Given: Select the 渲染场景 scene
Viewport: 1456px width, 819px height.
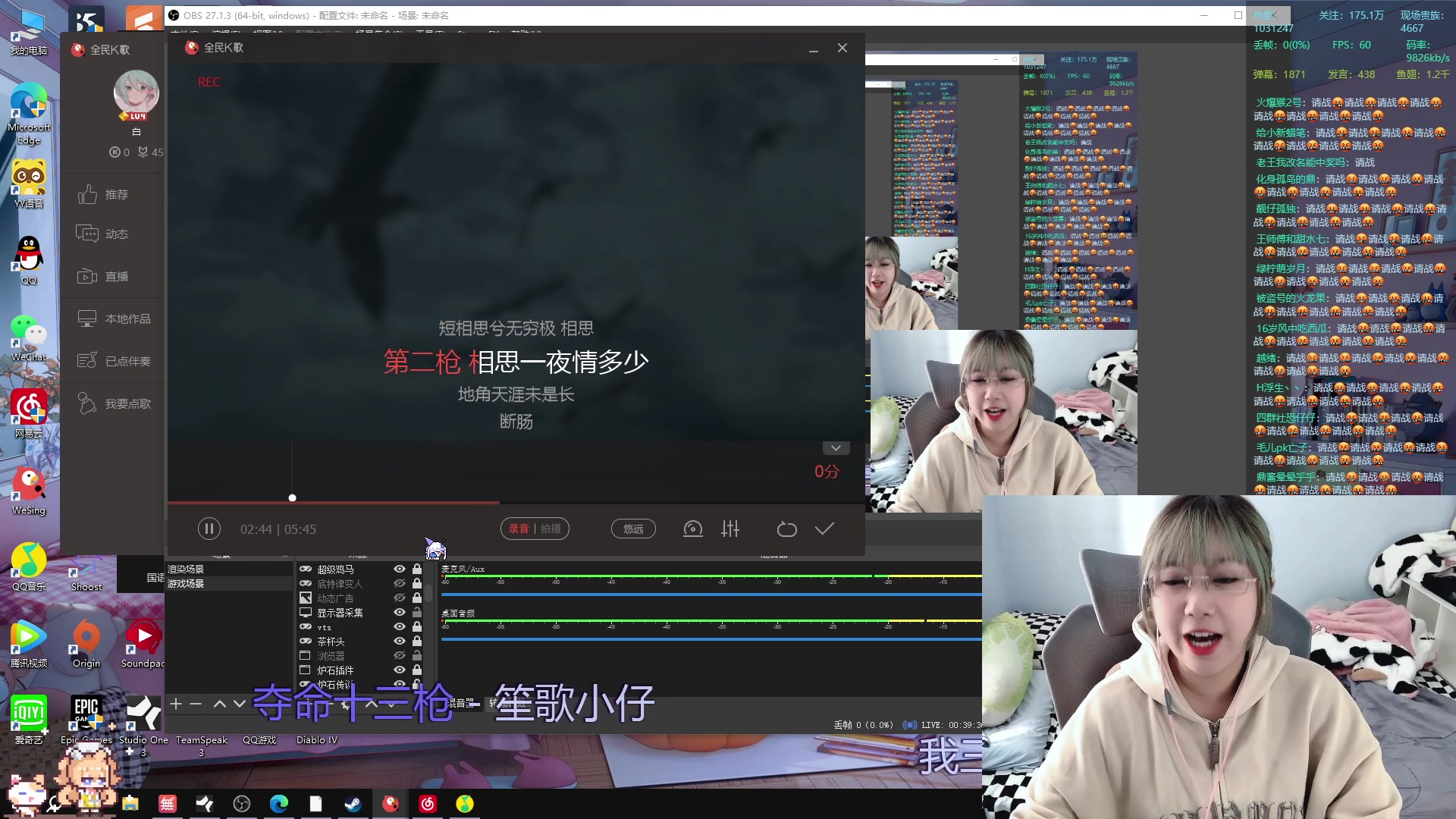Looking at the screenshot, I should pyautogui.click(x=187, y=569).
